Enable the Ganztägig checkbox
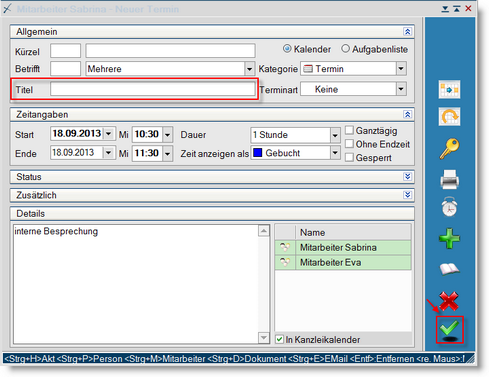 point(349,130)
